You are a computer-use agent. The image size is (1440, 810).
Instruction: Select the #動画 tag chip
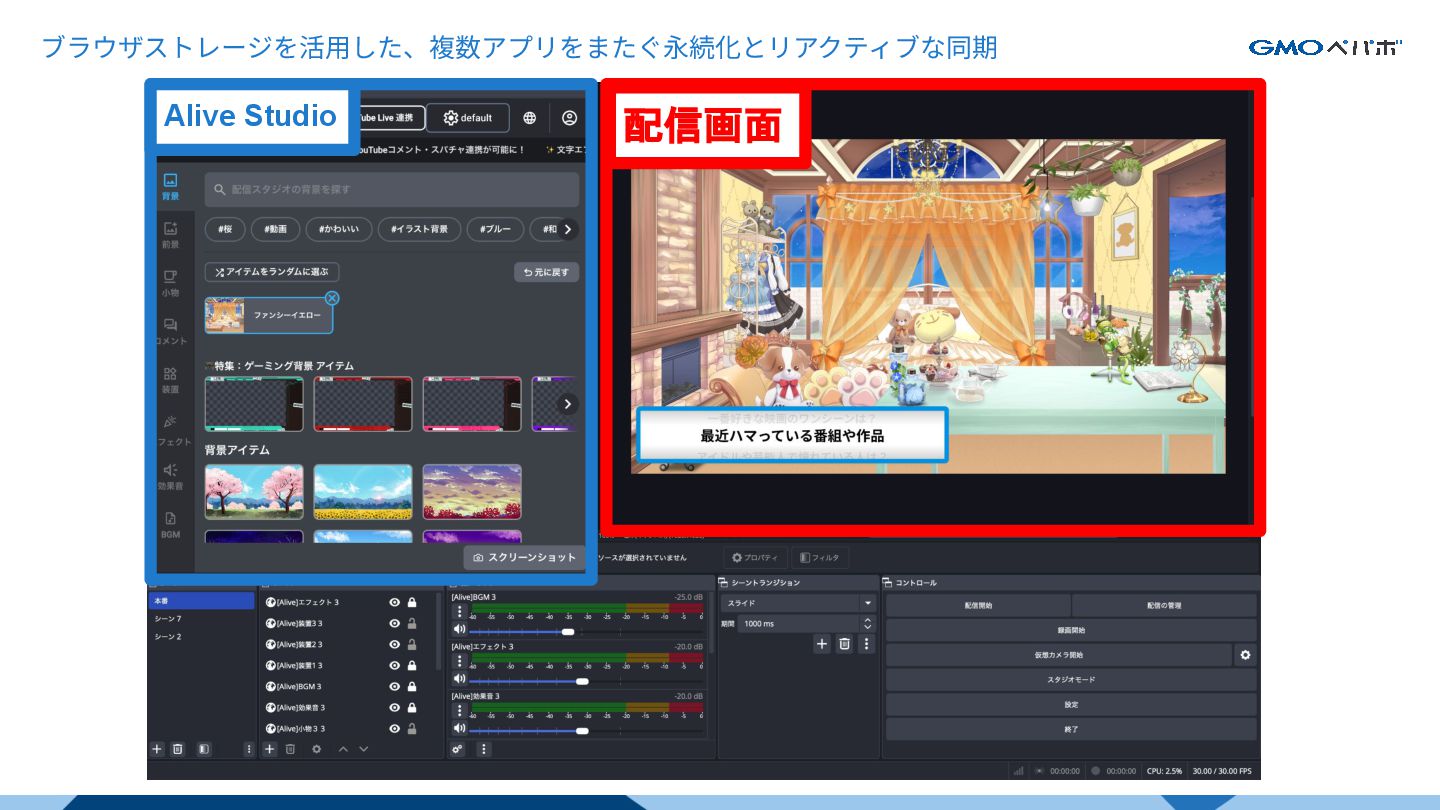coord(275,229)
